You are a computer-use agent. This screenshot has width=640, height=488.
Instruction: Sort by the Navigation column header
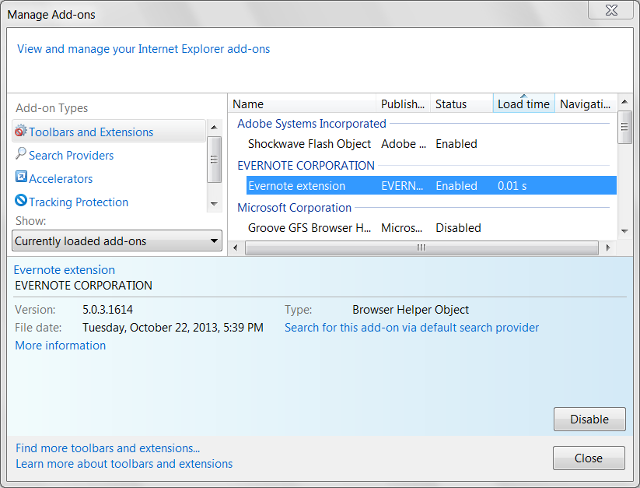click(585, 104)
